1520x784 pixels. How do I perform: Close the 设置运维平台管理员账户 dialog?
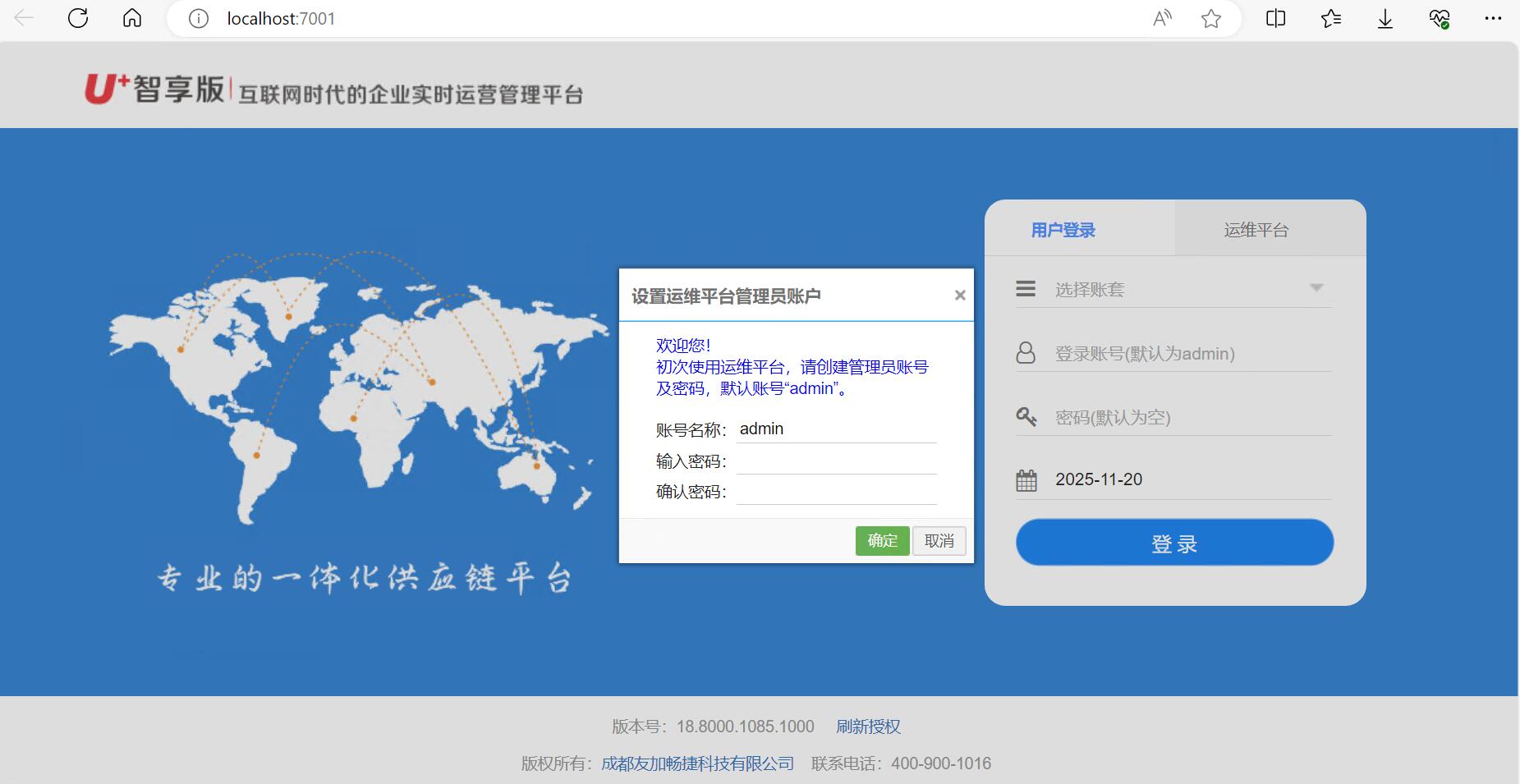[959, 296]
